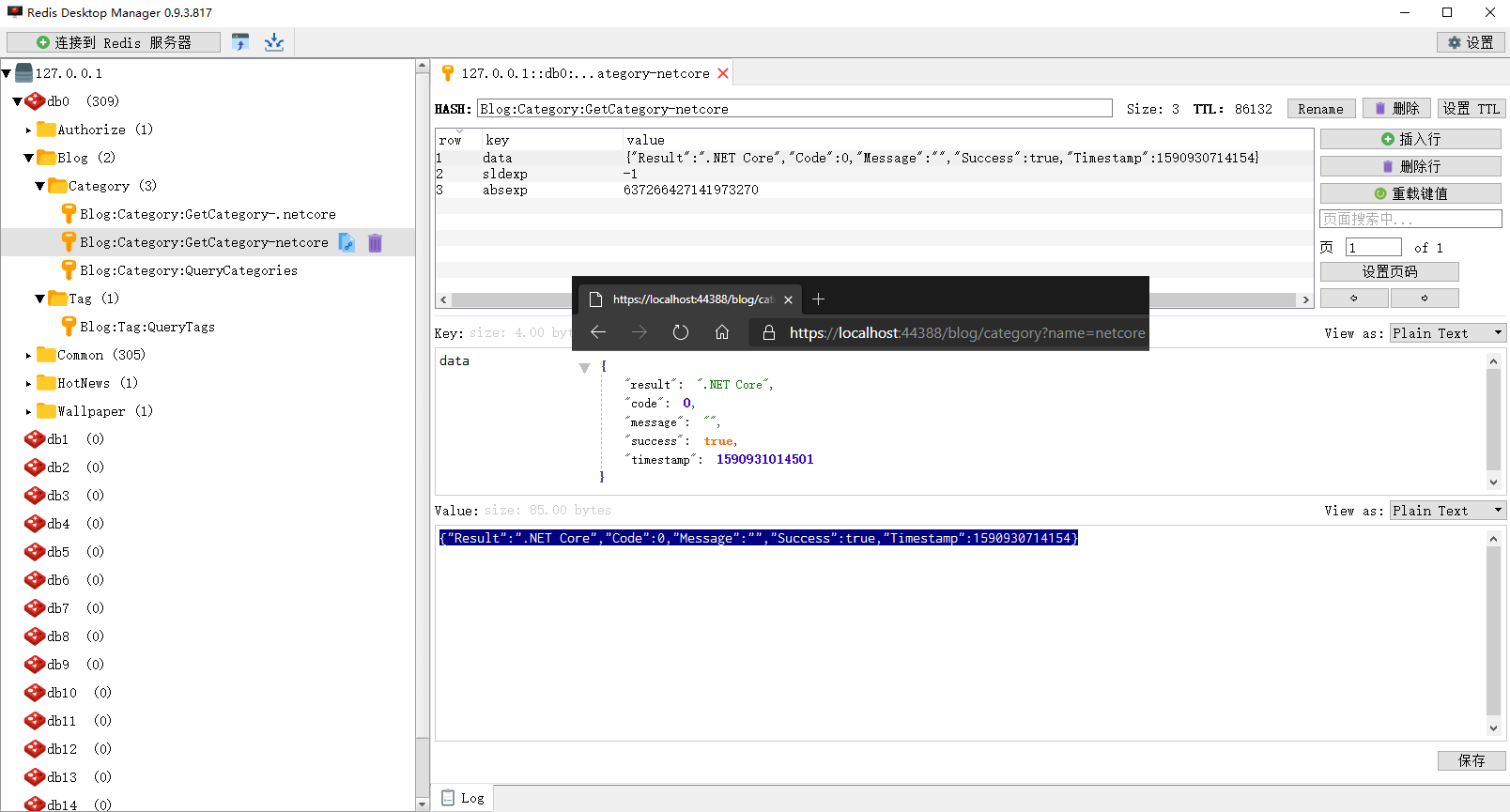1510x812 pixels.
Task: Go to previous page with left arrow
Action: [1353, 298]
